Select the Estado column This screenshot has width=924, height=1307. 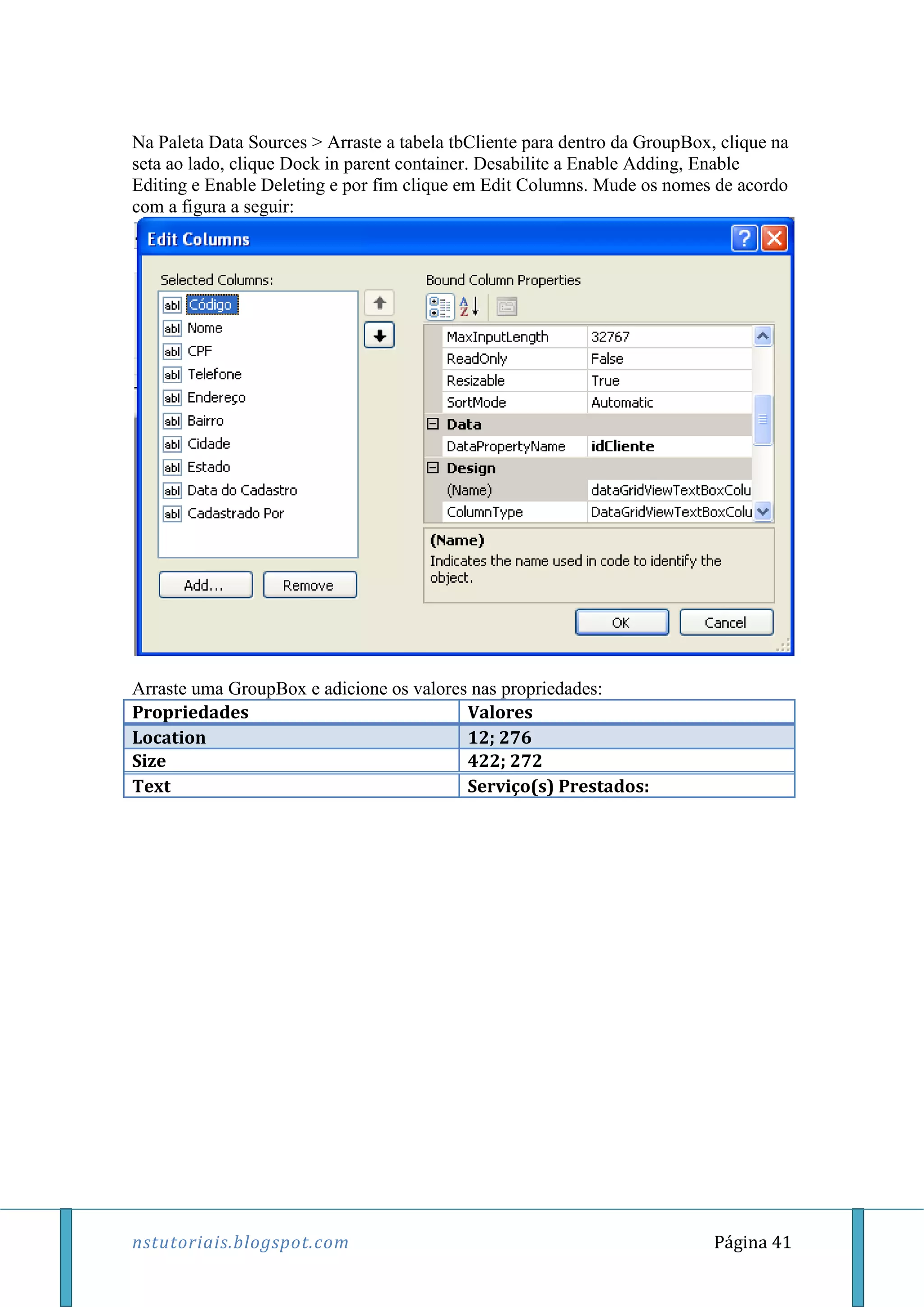coord(208,468)
